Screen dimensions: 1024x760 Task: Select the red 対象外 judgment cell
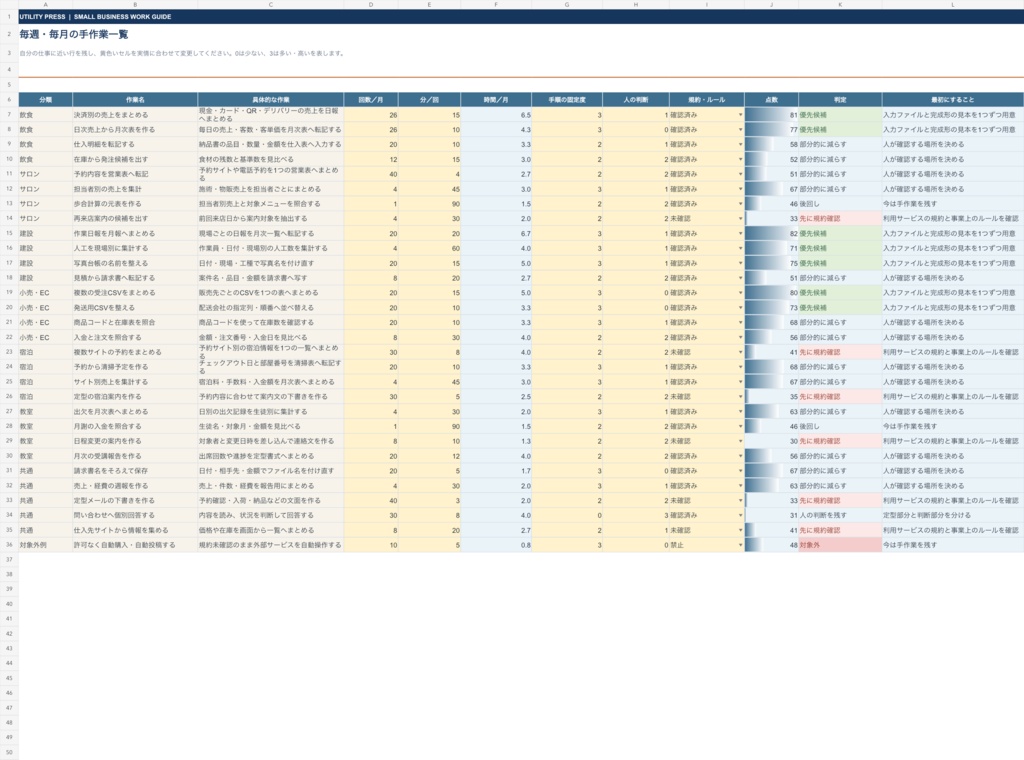[x=840, y=545]
